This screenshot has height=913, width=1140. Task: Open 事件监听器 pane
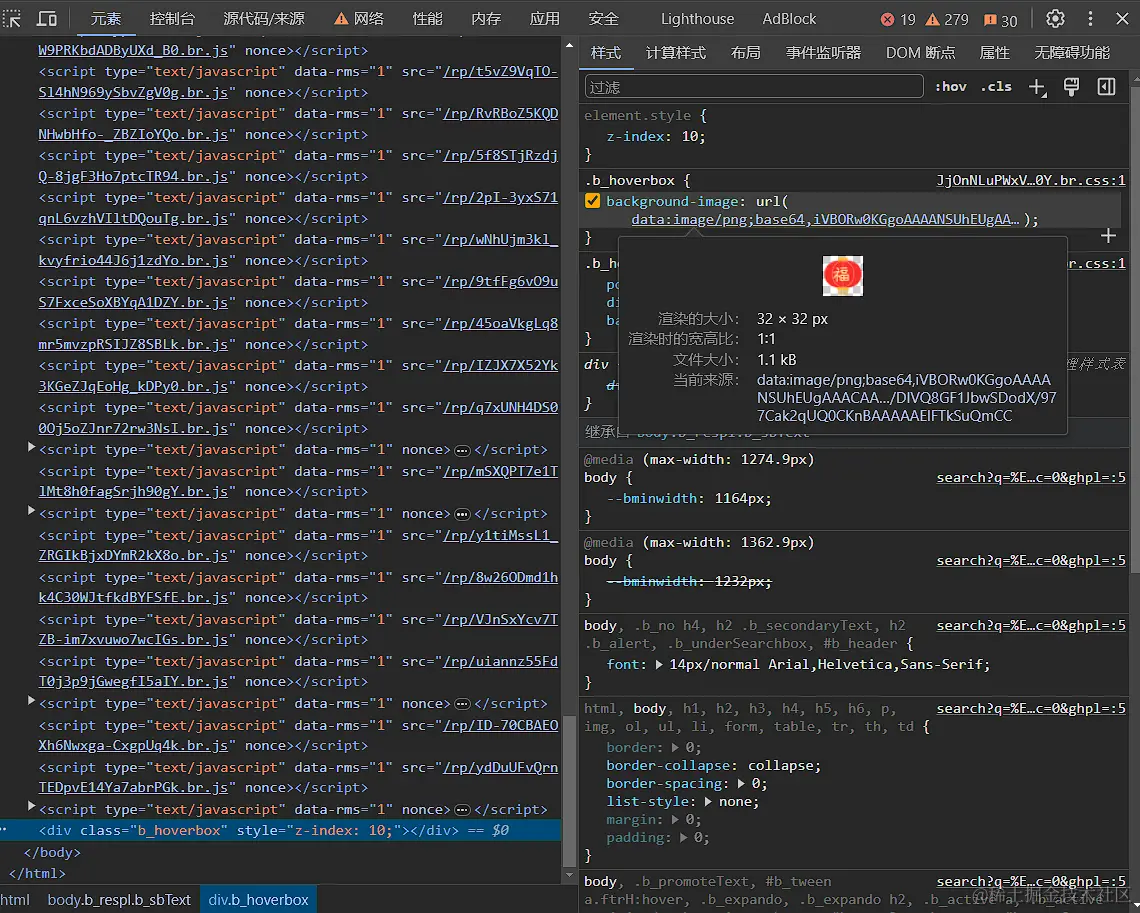tap(823, 52)
